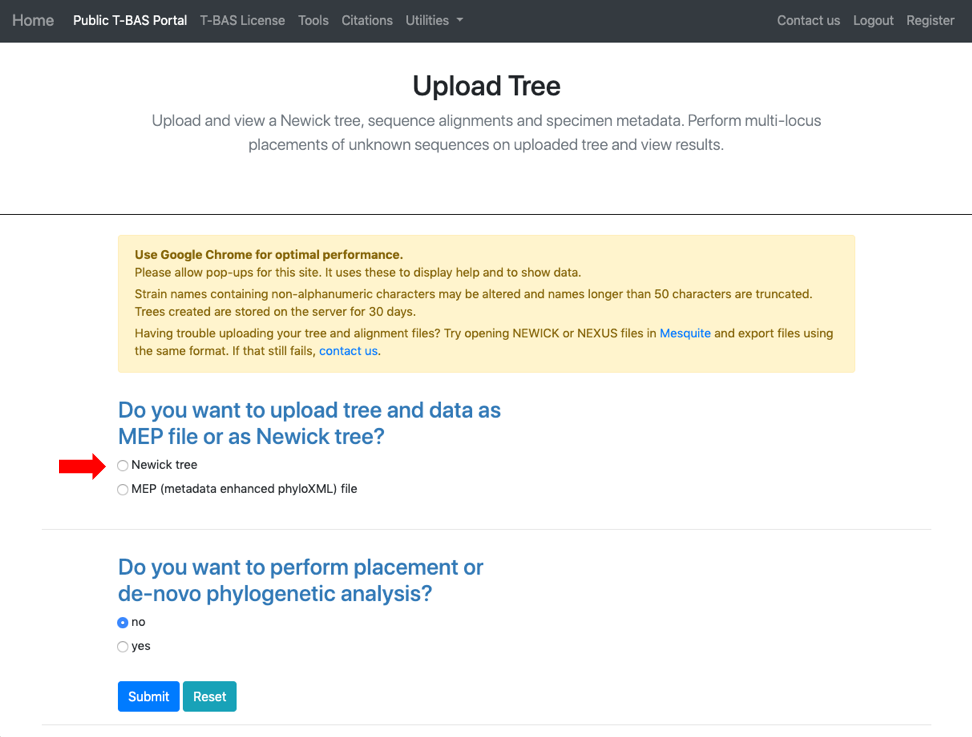This screenshot has height=737, width=972.
Task: Open the Register page
Action: (930, 20)
